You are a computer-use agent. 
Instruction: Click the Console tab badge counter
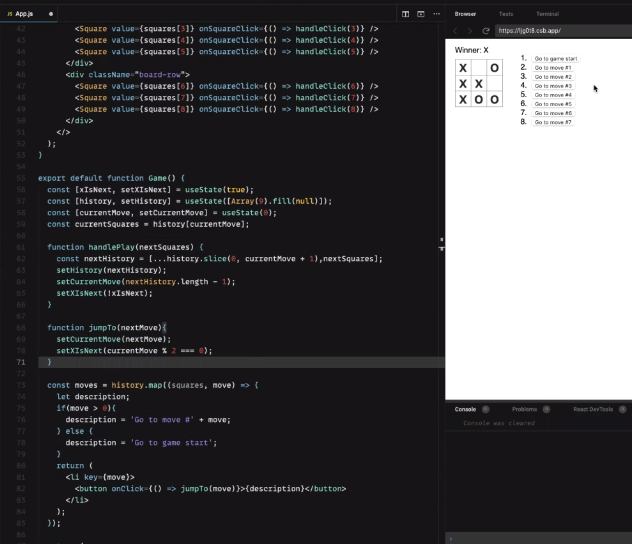point(486,409)
